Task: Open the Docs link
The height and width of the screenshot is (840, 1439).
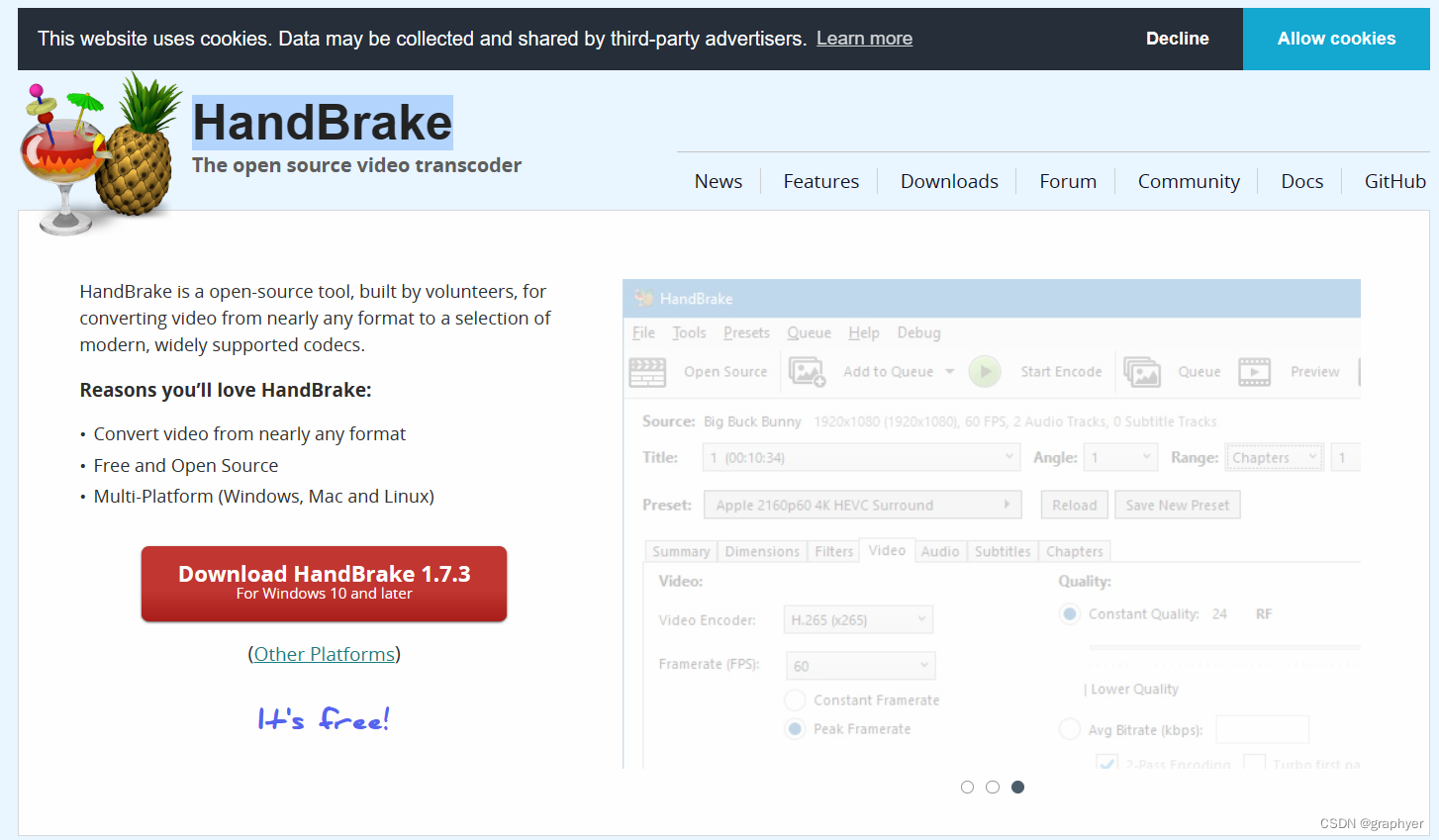Action: click(1301, 181)
